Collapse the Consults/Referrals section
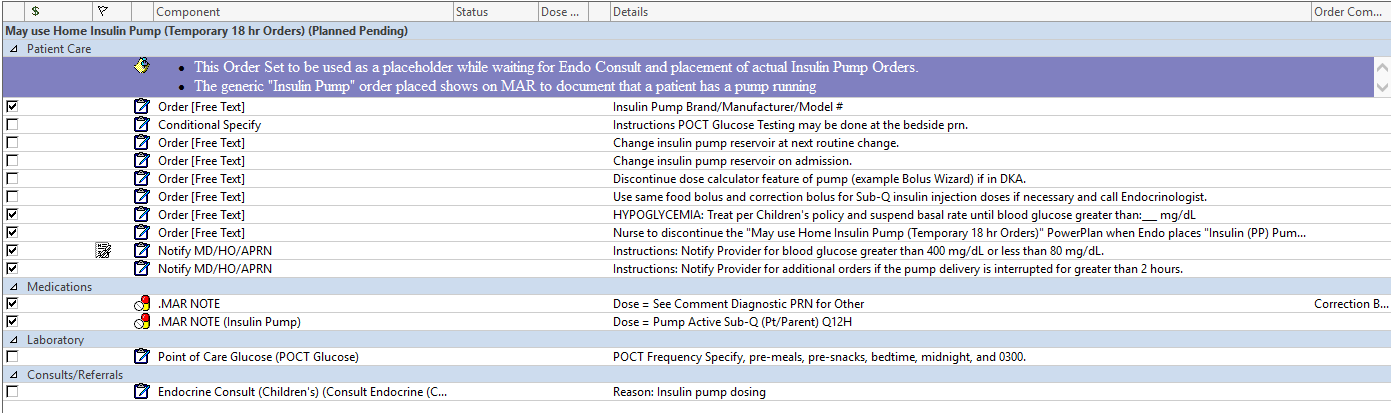Image resolution: width=1391 pixels, height=413 pixels. [x=14, y=375]
